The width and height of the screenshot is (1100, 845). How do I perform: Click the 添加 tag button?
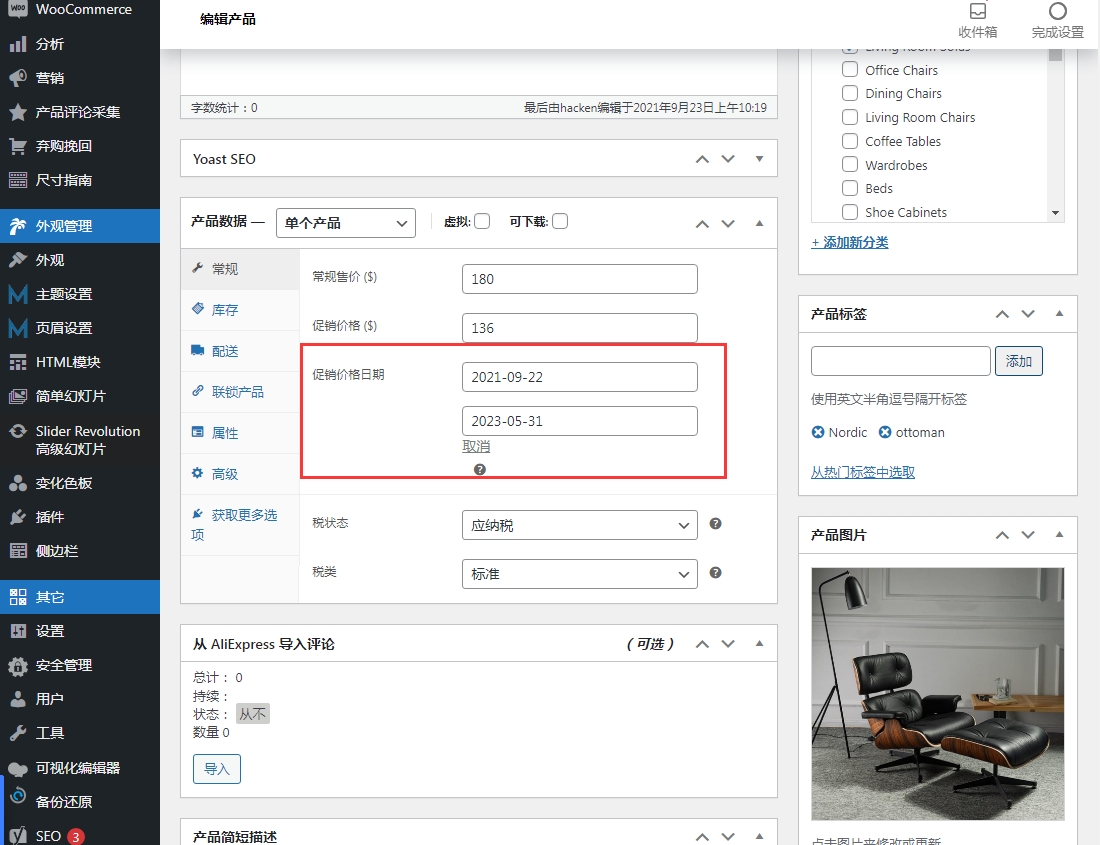[1019, 361]
